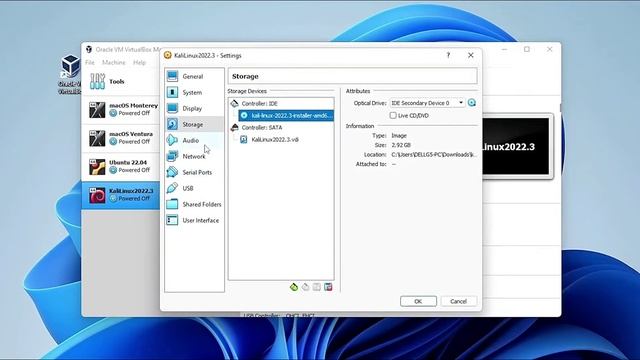
Task: Close the Settings dialog
Action: (x=471, y=55)
